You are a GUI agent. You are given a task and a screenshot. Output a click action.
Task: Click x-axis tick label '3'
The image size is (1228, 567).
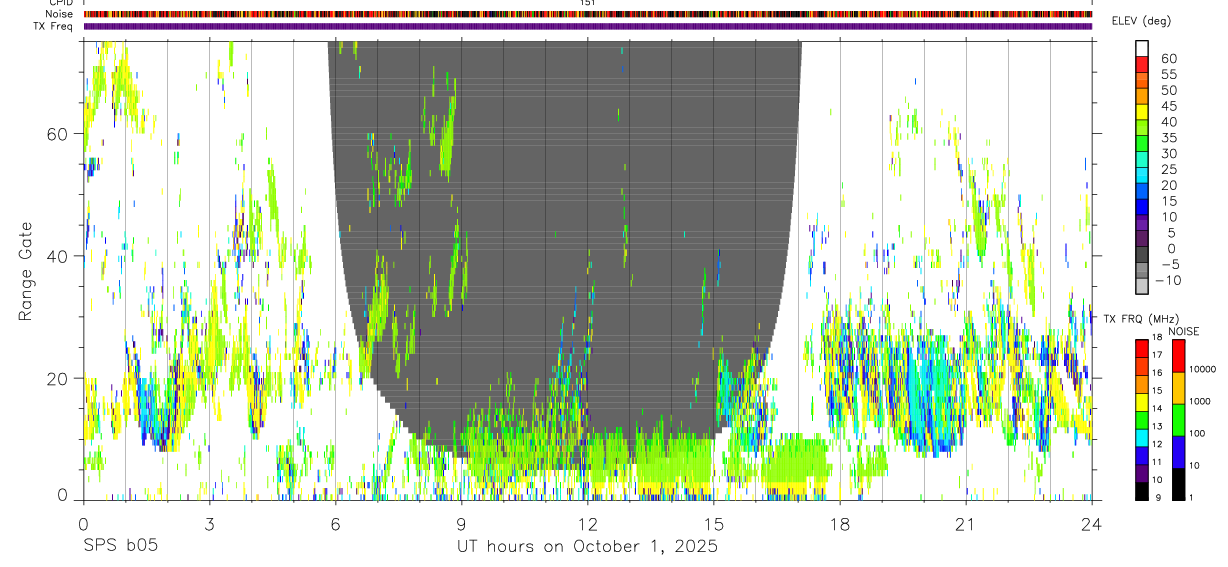pyautogui.click(x=209, y=524)
